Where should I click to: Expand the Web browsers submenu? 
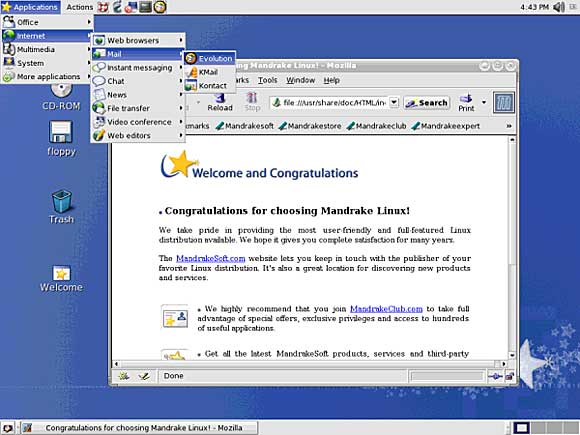tap(138, 40)
